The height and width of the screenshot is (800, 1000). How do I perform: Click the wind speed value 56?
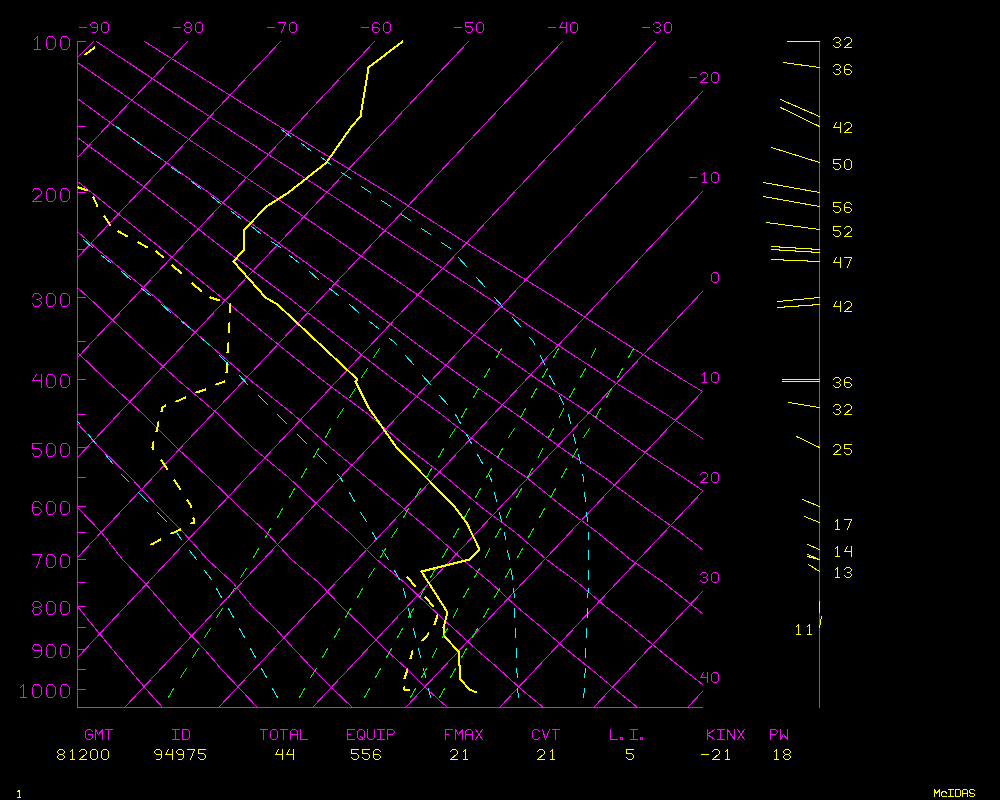point(842,208)
